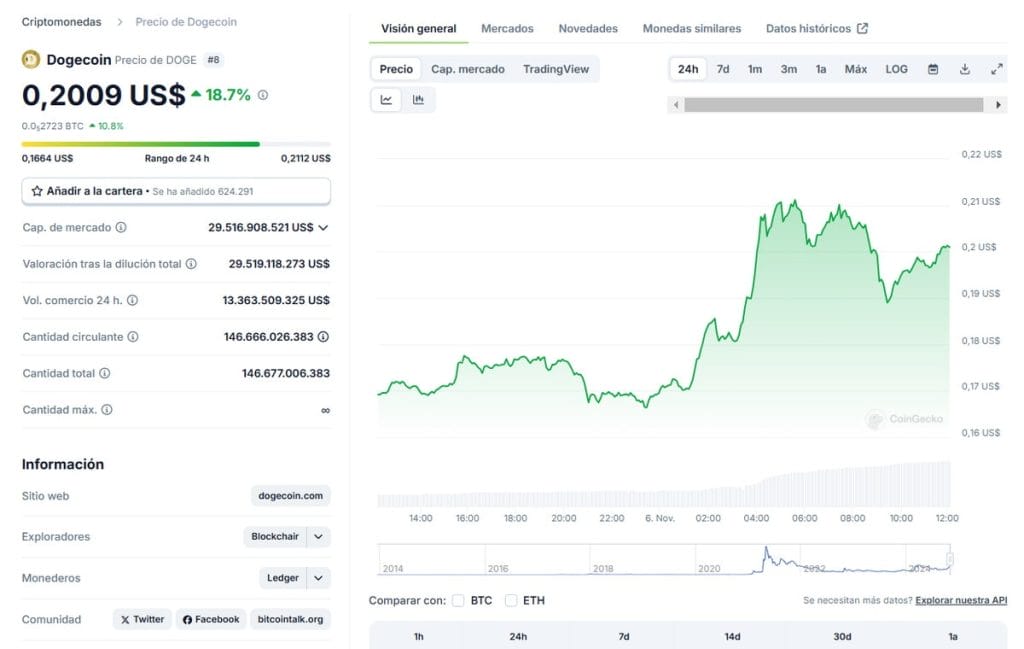Image resolution: width=1024 pixels, height=649 pixels.
Task: Switch to Novedades tab
Action: 588,29
